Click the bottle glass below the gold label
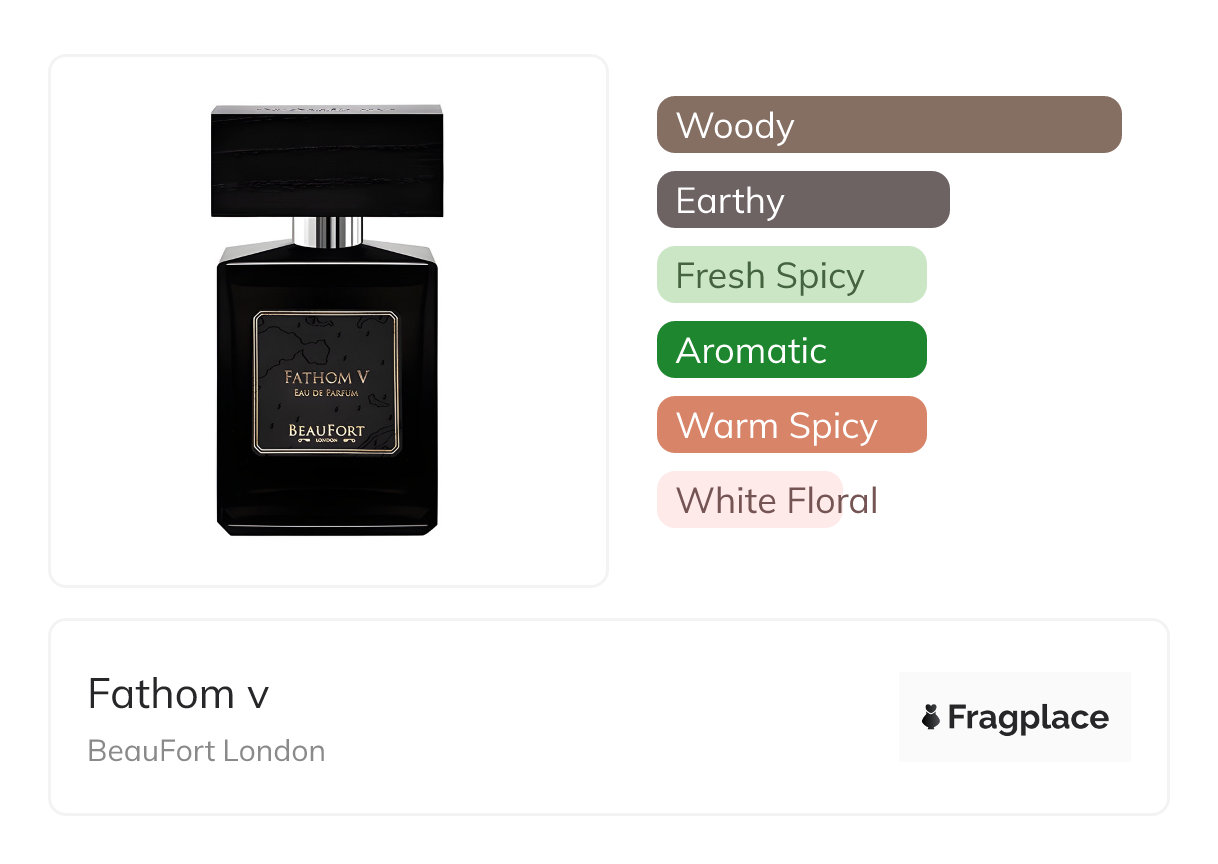1218x864 pixels. [x=327, y=493]
